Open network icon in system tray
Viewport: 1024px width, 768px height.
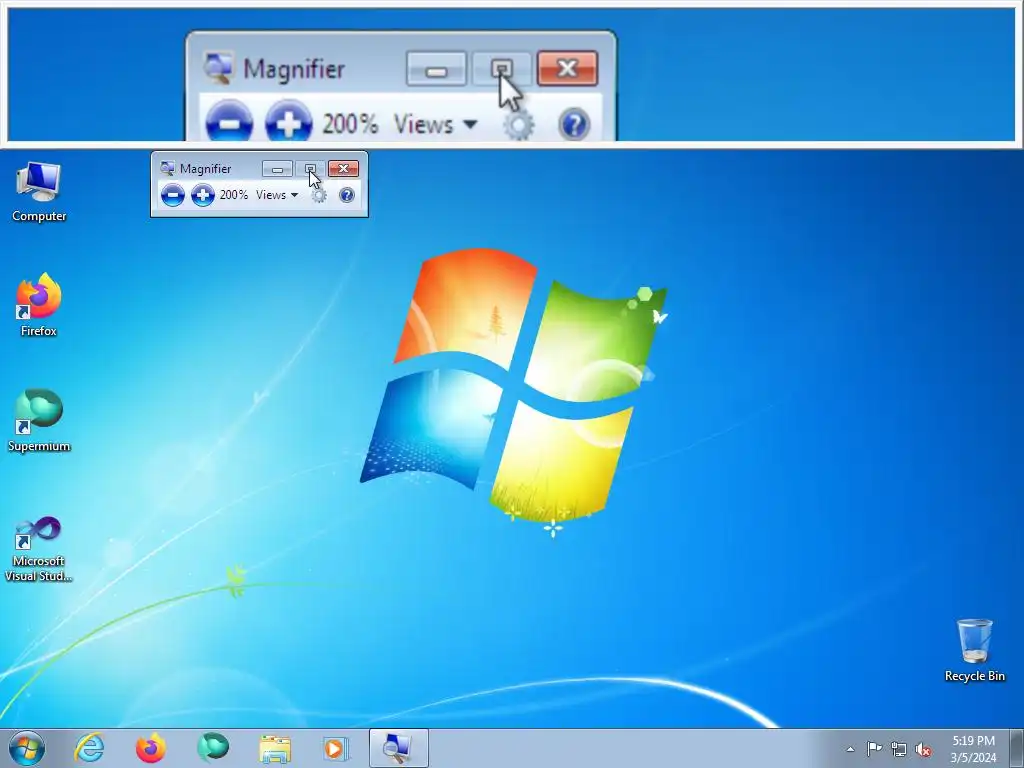coord(899,749)
